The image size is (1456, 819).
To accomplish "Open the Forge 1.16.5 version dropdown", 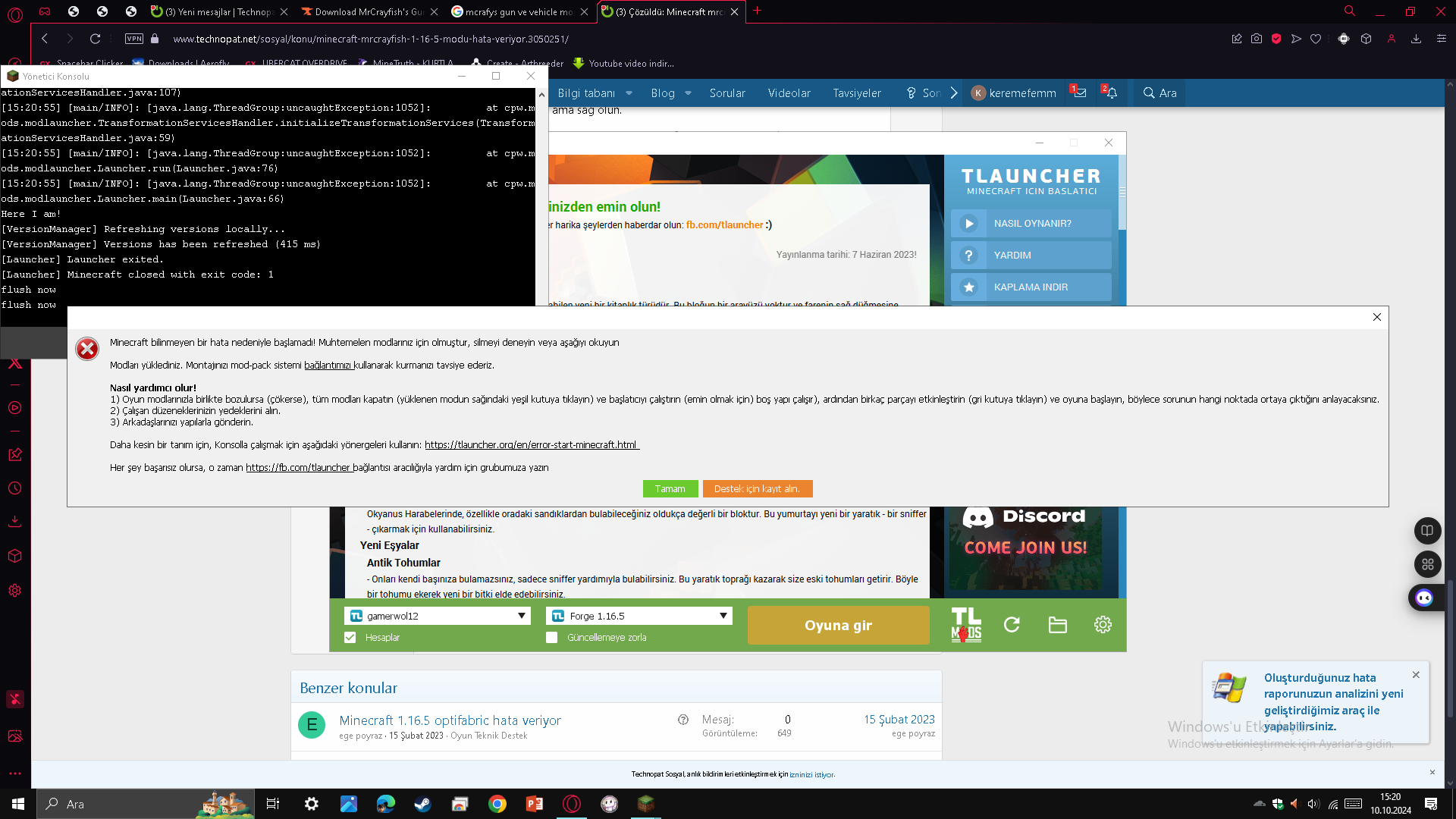I will 723,616.
